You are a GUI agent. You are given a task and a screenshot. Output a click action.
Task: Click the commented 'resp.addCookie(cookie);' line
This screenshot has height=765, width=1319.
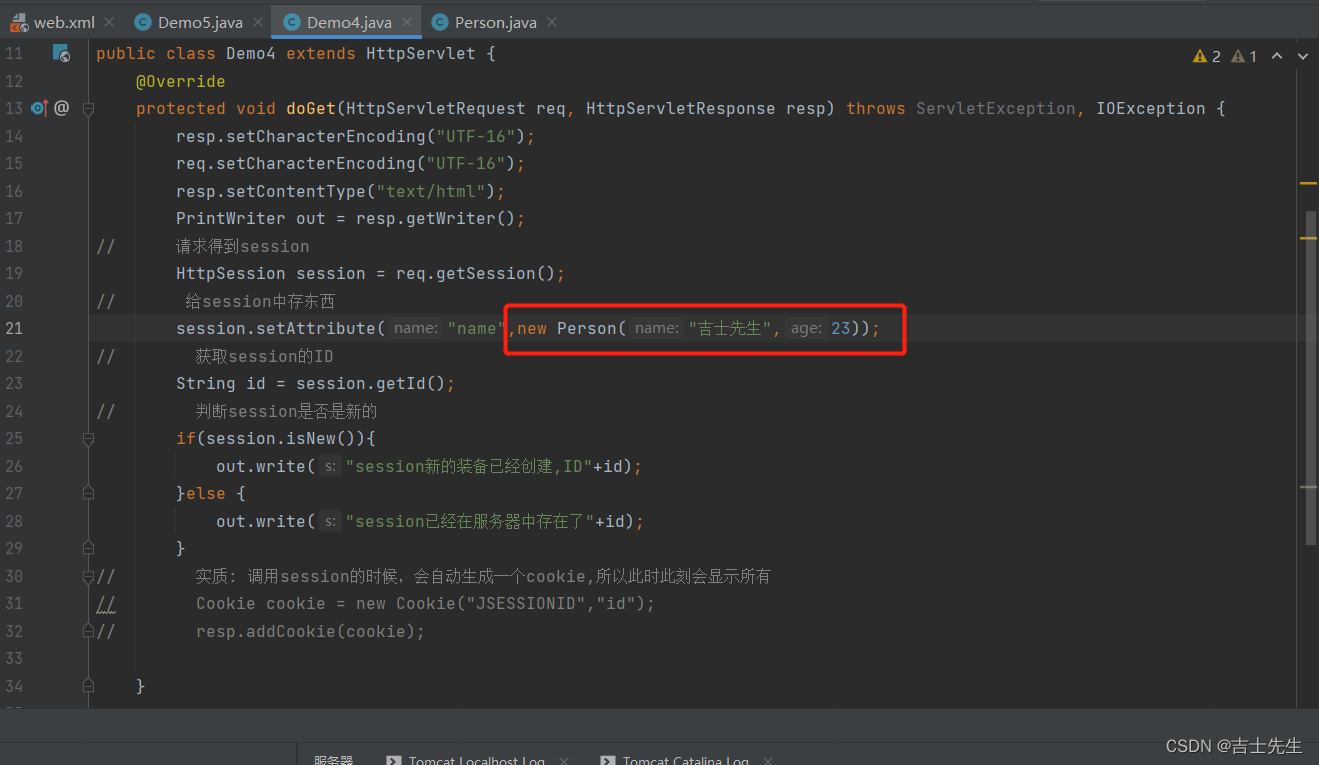pos(311,631)
